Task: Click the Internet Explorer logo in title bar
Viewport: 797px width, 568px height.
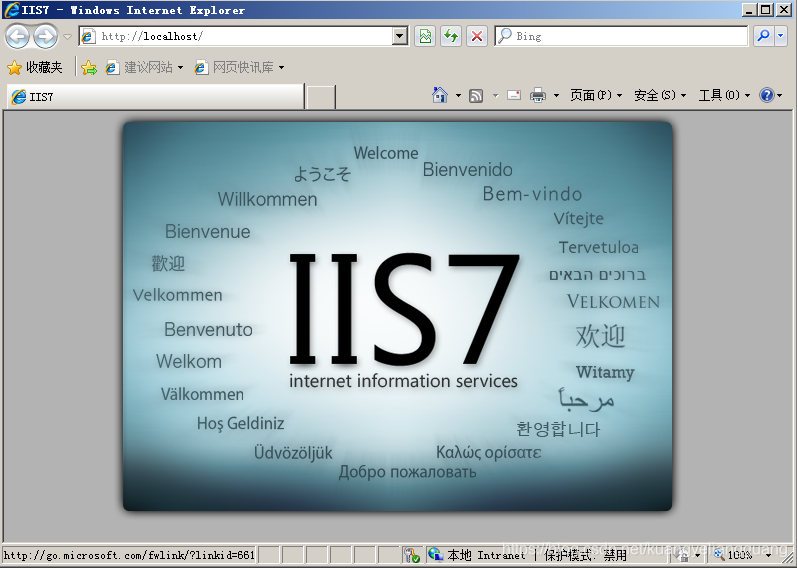Action: [x=11, y=10]
